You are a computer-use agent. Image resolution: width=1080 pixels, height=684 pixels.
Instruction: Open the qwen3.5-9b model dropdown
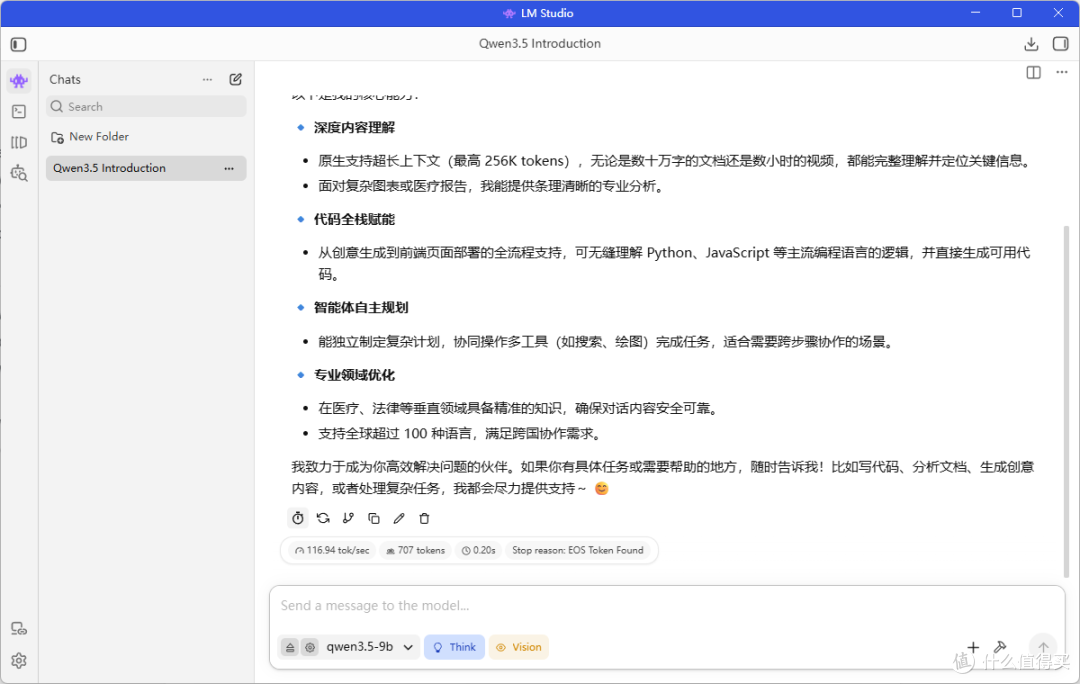369,647
